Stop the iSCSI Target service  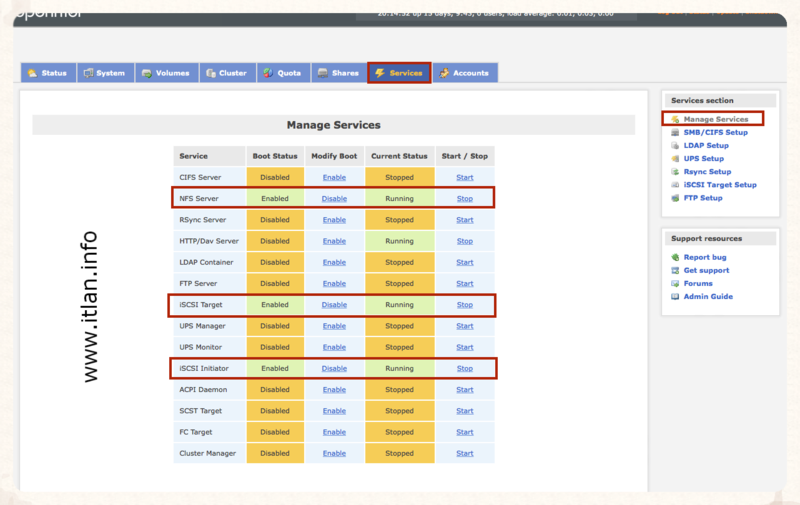pos(465,305)
